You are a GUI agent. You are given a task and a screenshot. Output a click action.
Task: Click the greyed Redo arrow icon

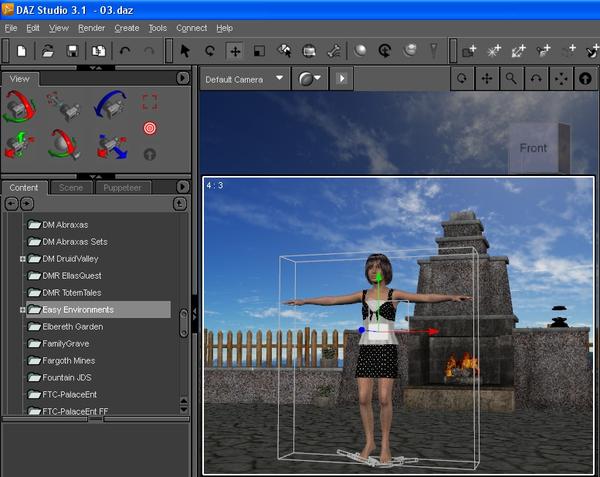click(149, 50)
